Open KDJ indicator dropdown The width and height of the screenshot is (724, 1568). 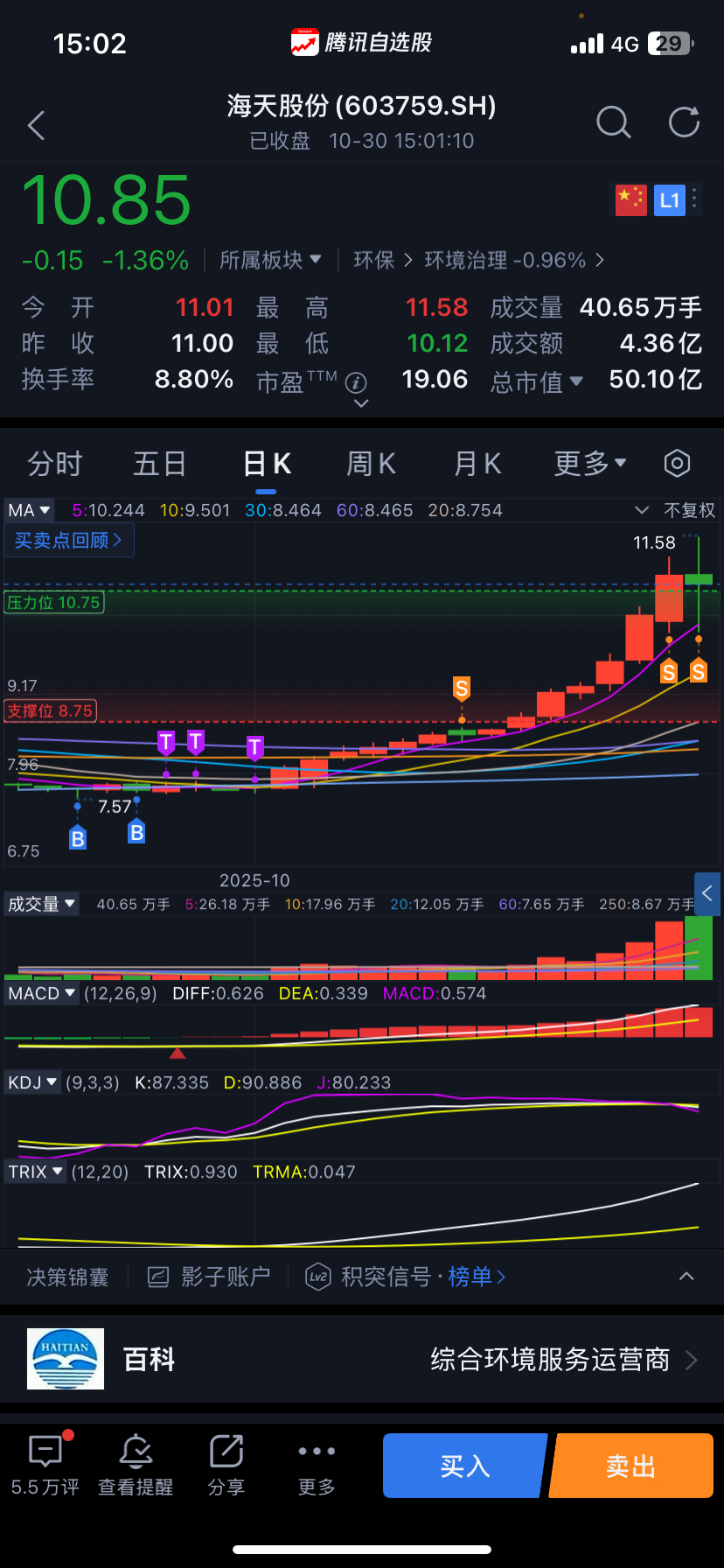(x=33, y=1082)
